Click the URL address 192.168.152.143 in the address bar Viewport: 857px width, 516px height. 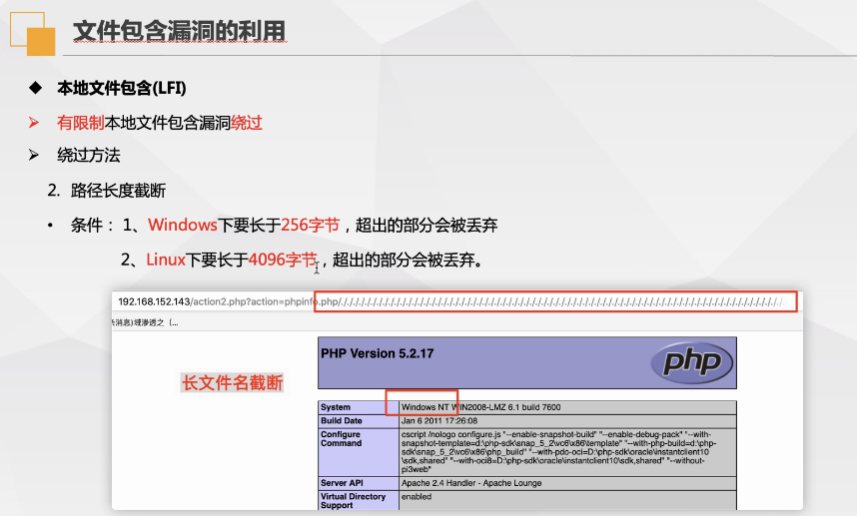(x=154, y=302)
